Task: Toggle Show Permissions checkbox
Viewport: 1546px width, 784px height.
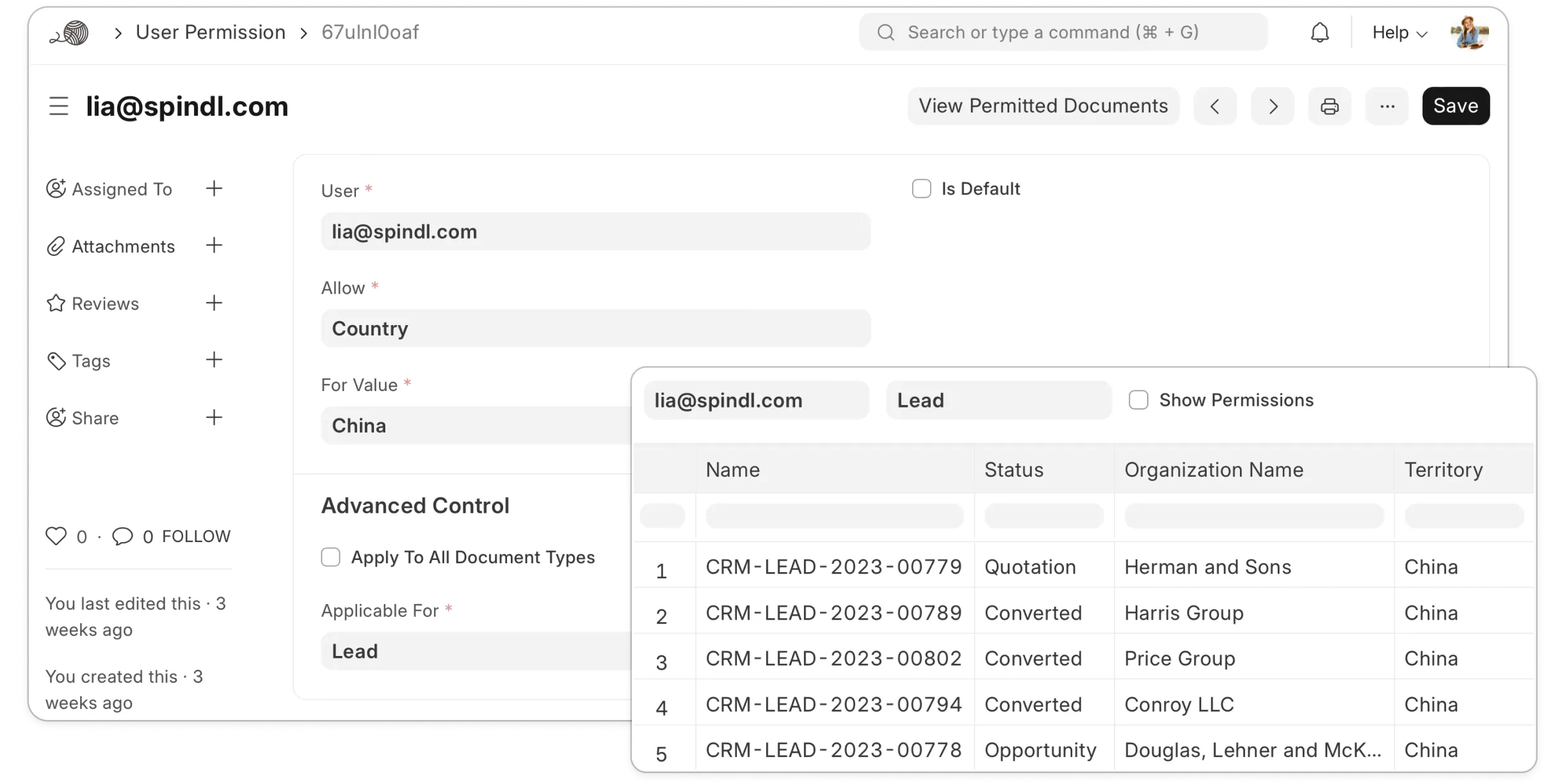Action: [x=1138, y=400]
